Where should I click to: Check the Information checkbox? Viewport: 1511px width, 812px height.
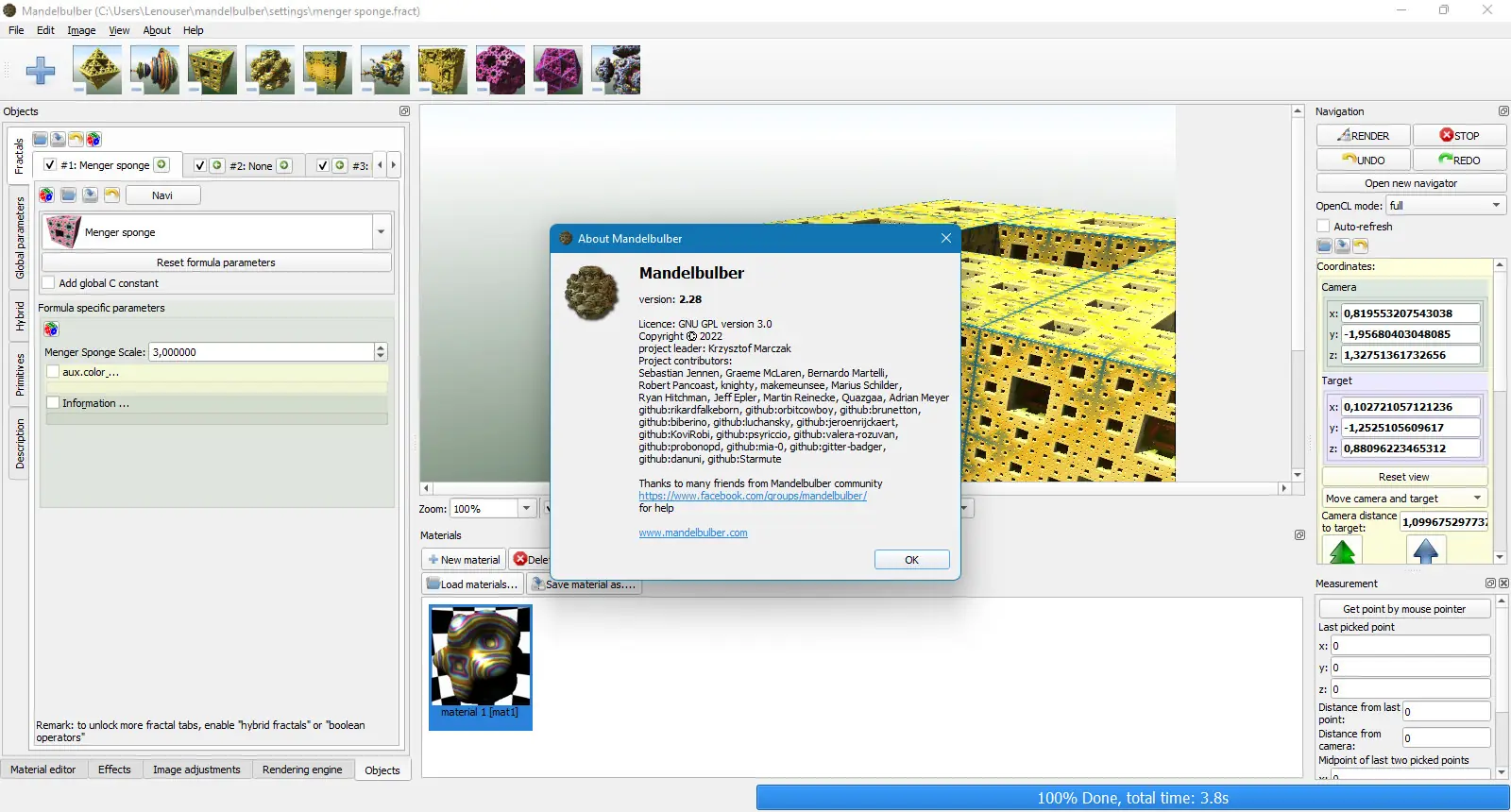pos(53,403)
